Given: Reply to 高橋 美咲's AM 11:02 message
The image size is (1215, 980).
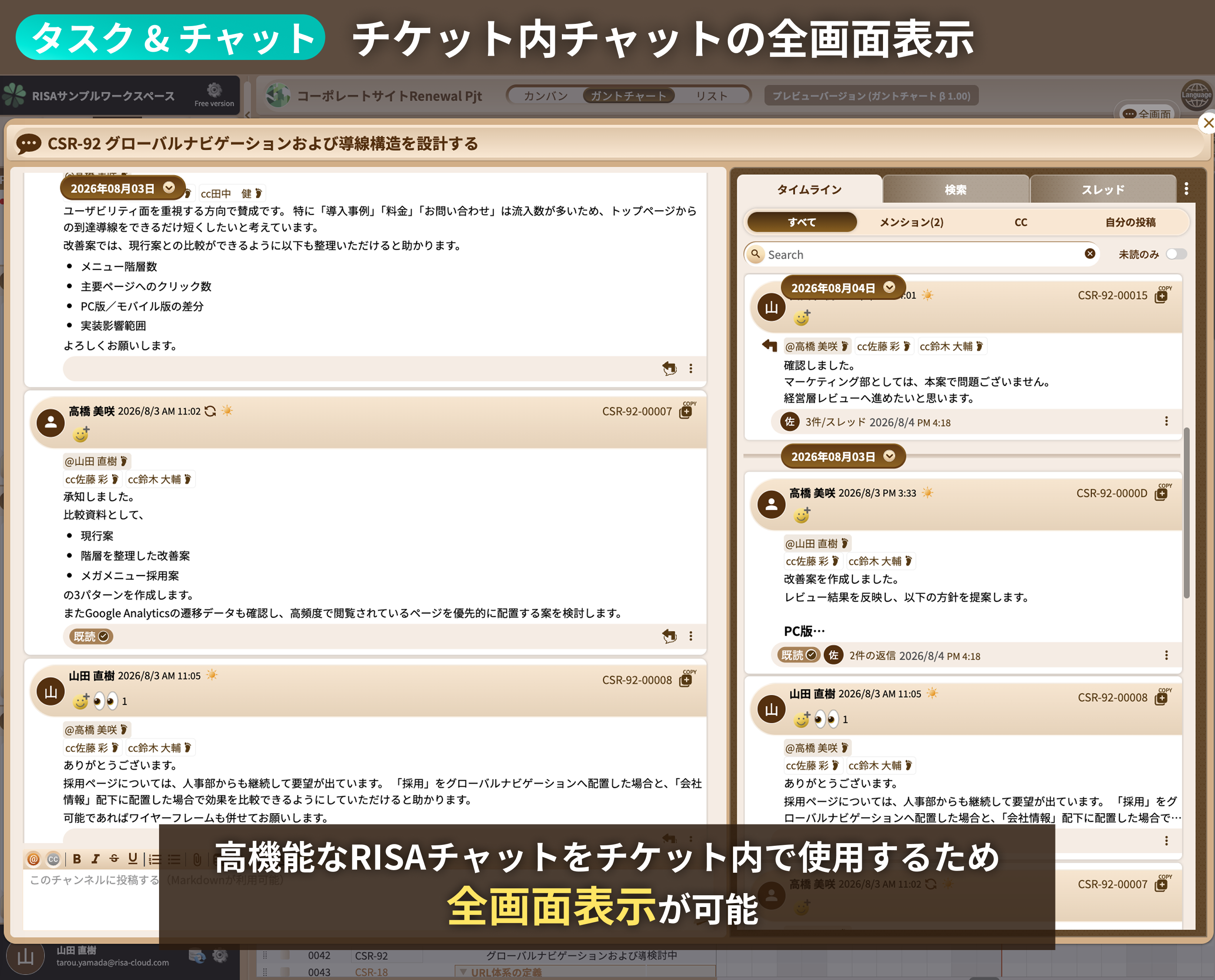Looking at the screenshot, I should tap(670, 636).
